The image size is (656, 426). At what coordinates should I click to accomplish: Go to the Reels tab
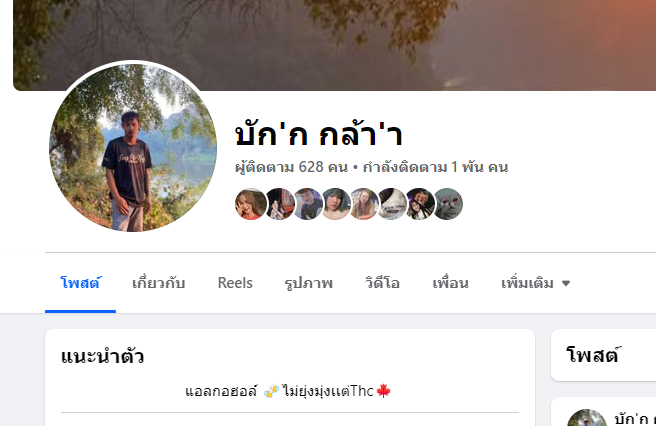(235, 283)
